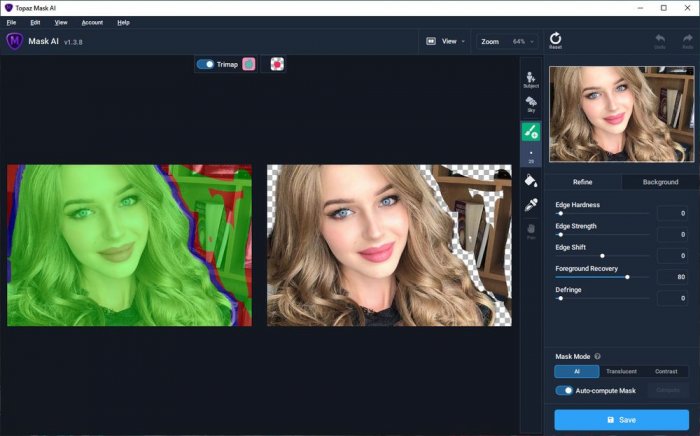Image resolution: width=700 pixels, height=436 pixels.
Task: Adjust the brush size selector
Action: [530, 156]
